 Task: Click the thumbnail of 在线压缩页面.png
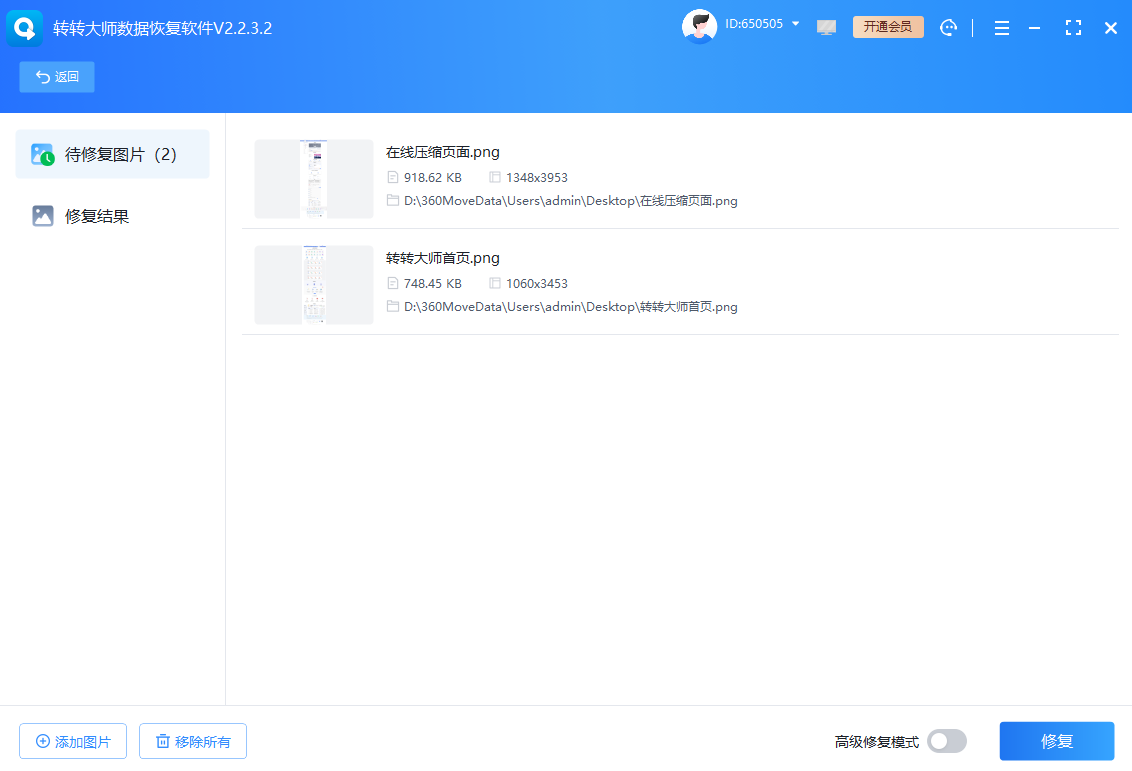313,179
